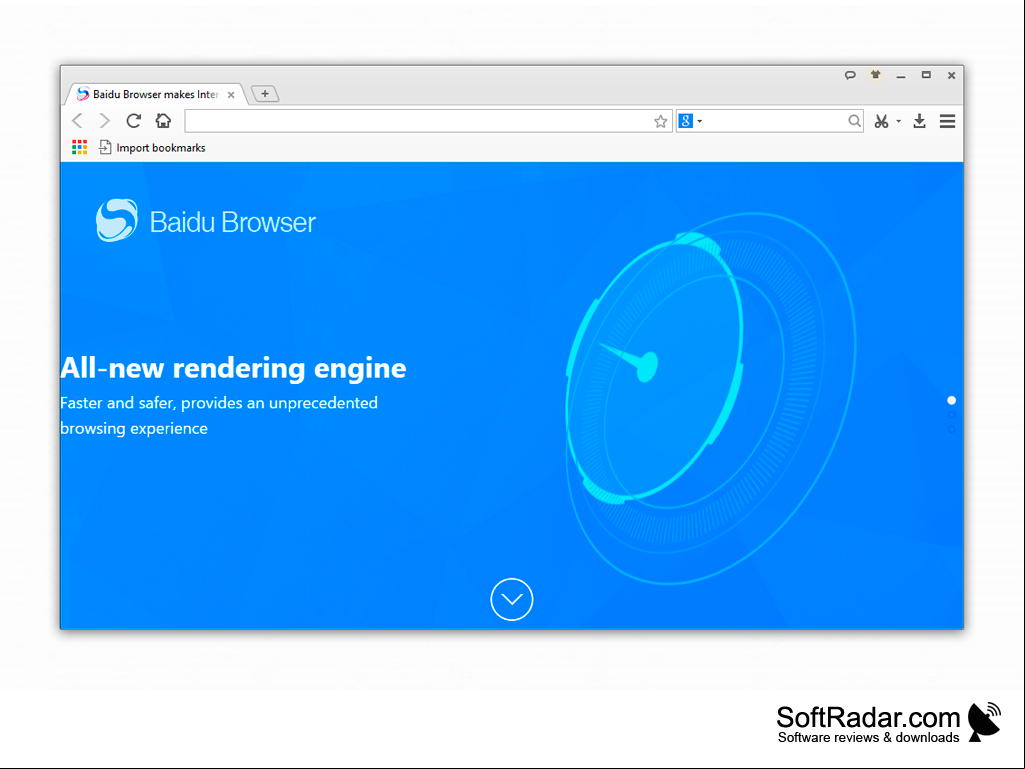This screenshot has width=1025, height=769.
Task: Click the "All-new rendering engine" heading
Action: [x=233, y=367]
